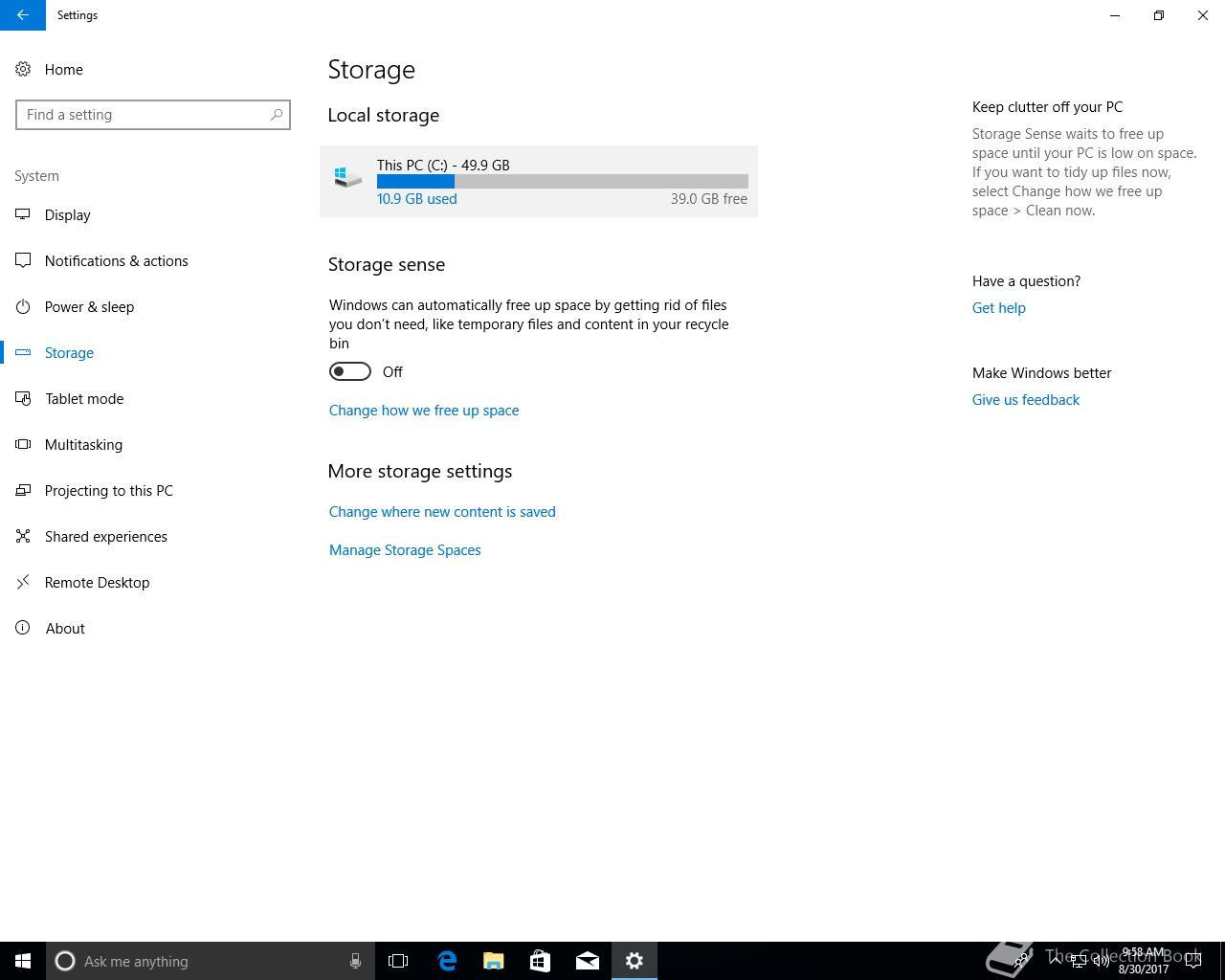The width and height of the screenshot is (1225, 980).
Task: Click the Find a setting search box
Action: (x=144, y=115)
